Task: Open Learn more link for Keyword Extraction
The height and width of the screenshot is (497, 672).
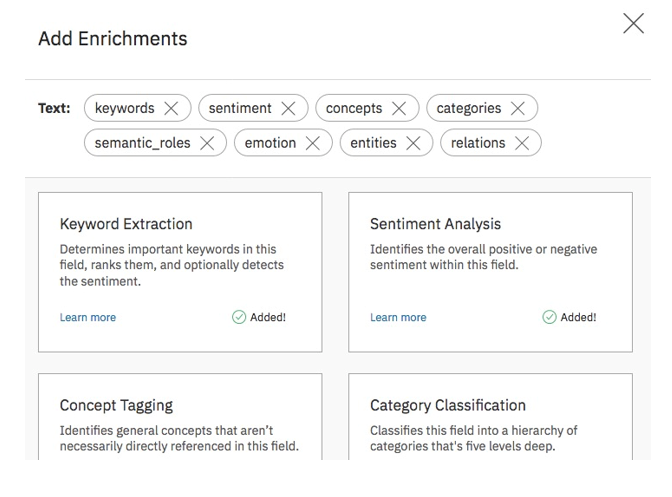Action: (88, 317)
